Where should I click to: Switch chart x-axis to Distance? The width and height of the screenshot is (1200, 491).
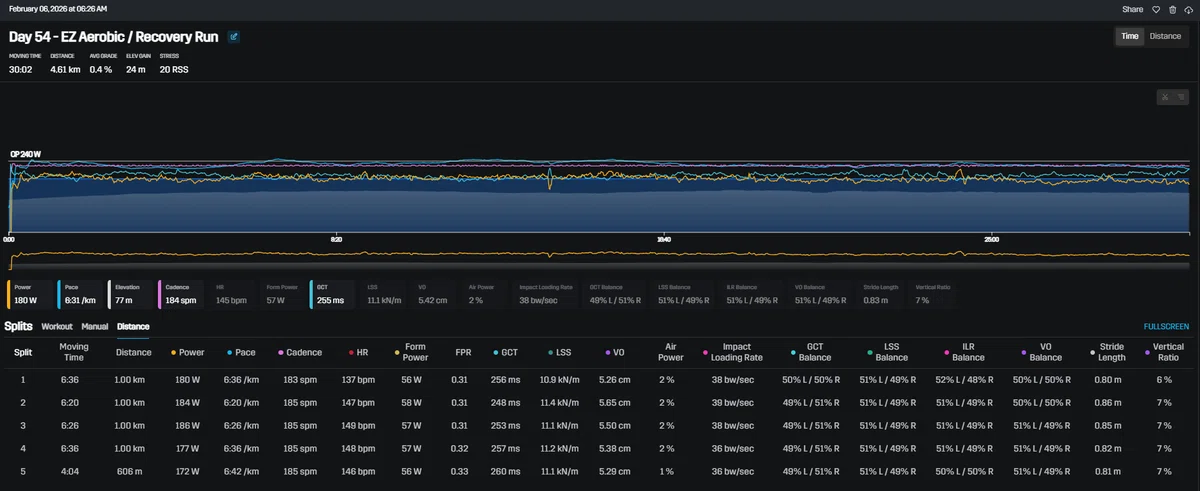tap(1165, 36)
